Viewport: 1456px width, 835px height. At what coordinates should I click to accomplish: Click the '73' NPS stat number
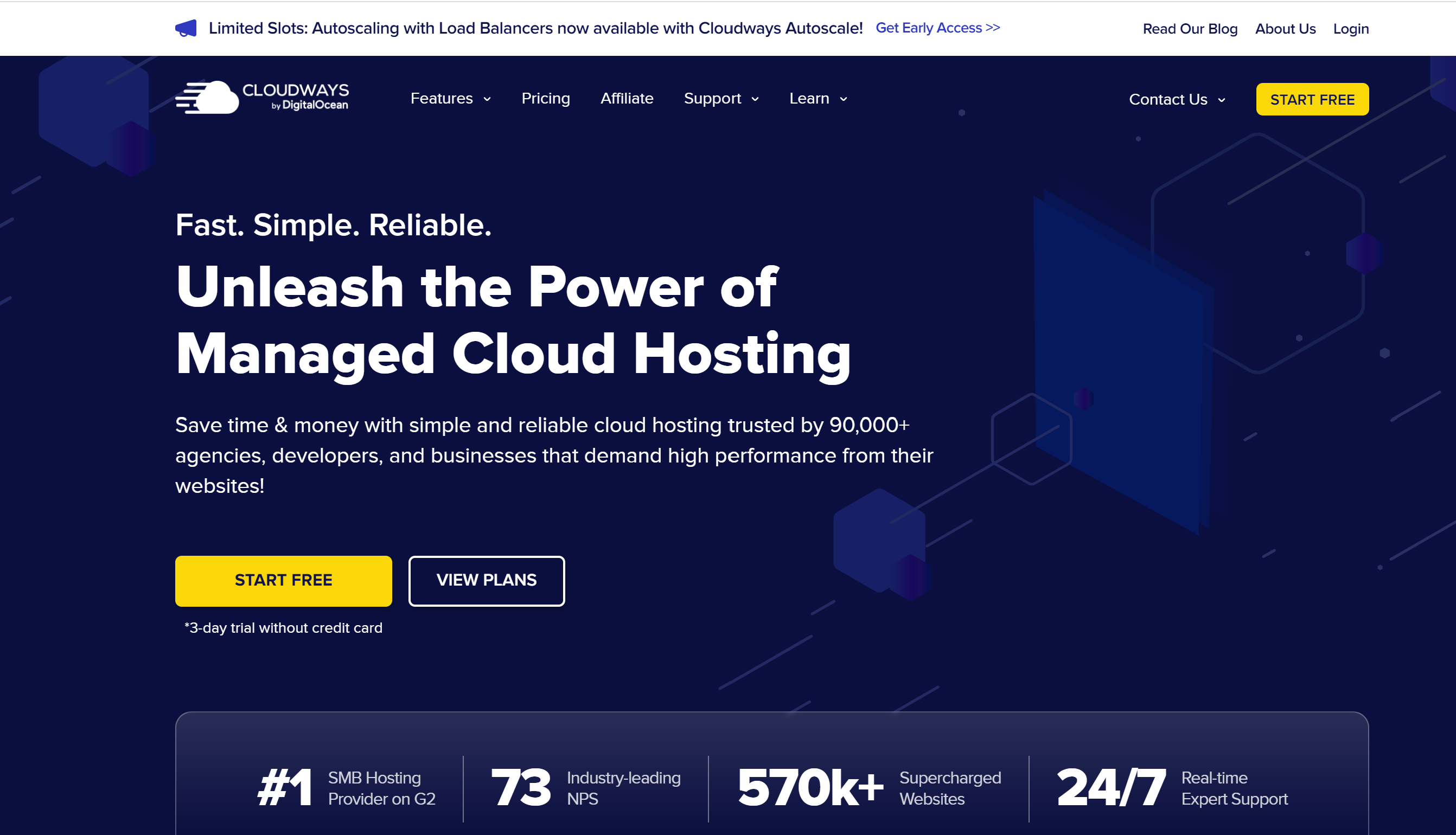click(x=520, y=788)
